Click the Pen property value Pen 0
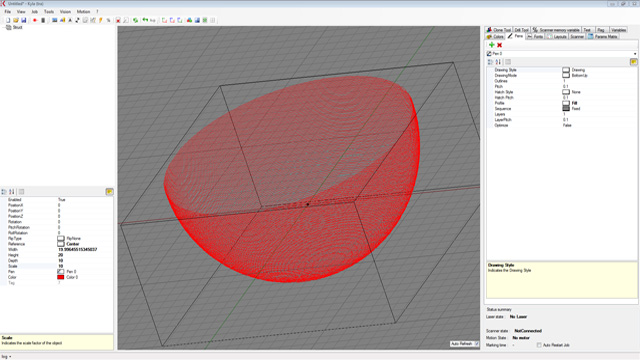640x360 pixels. [x=71, y=271]
